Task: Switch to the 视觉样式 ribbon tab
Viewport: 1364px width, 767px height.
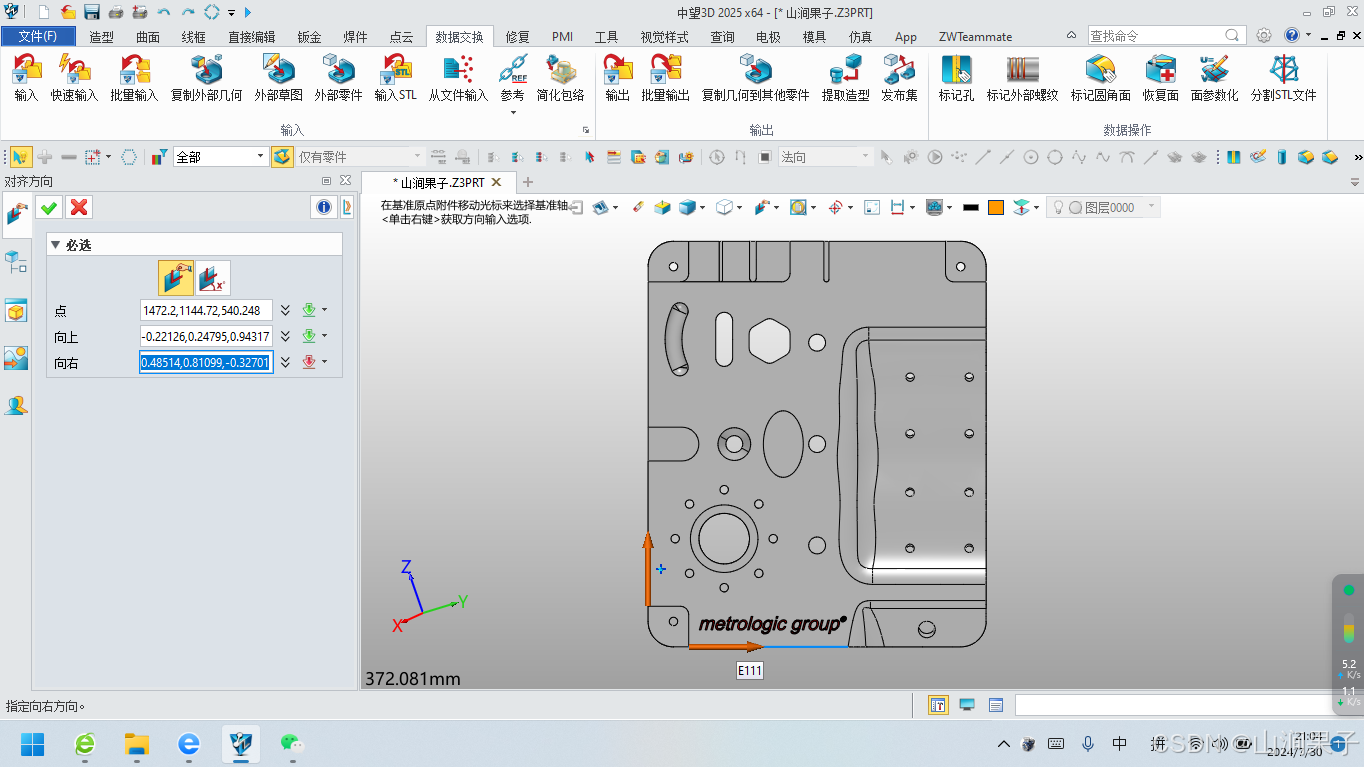Action: pyautogui.click(x=665, y=36)
